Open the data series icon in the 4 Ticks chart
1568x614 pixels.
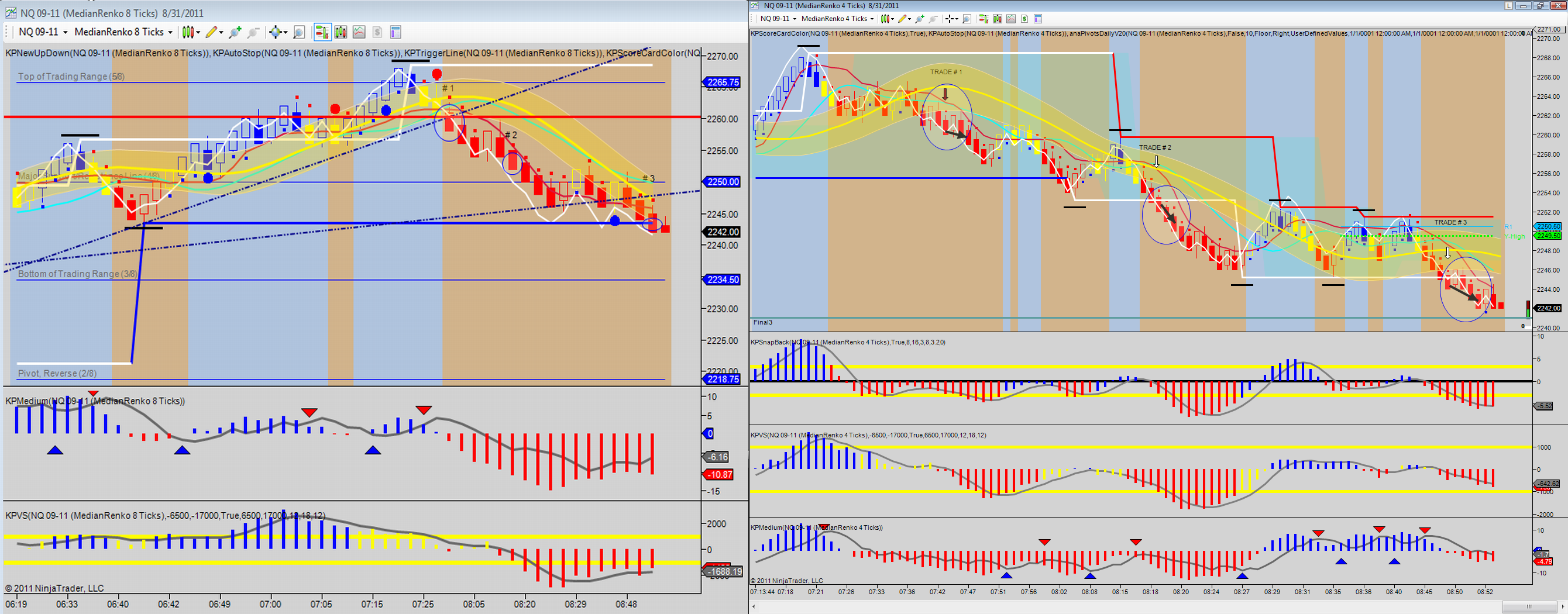tap(998, 19)
